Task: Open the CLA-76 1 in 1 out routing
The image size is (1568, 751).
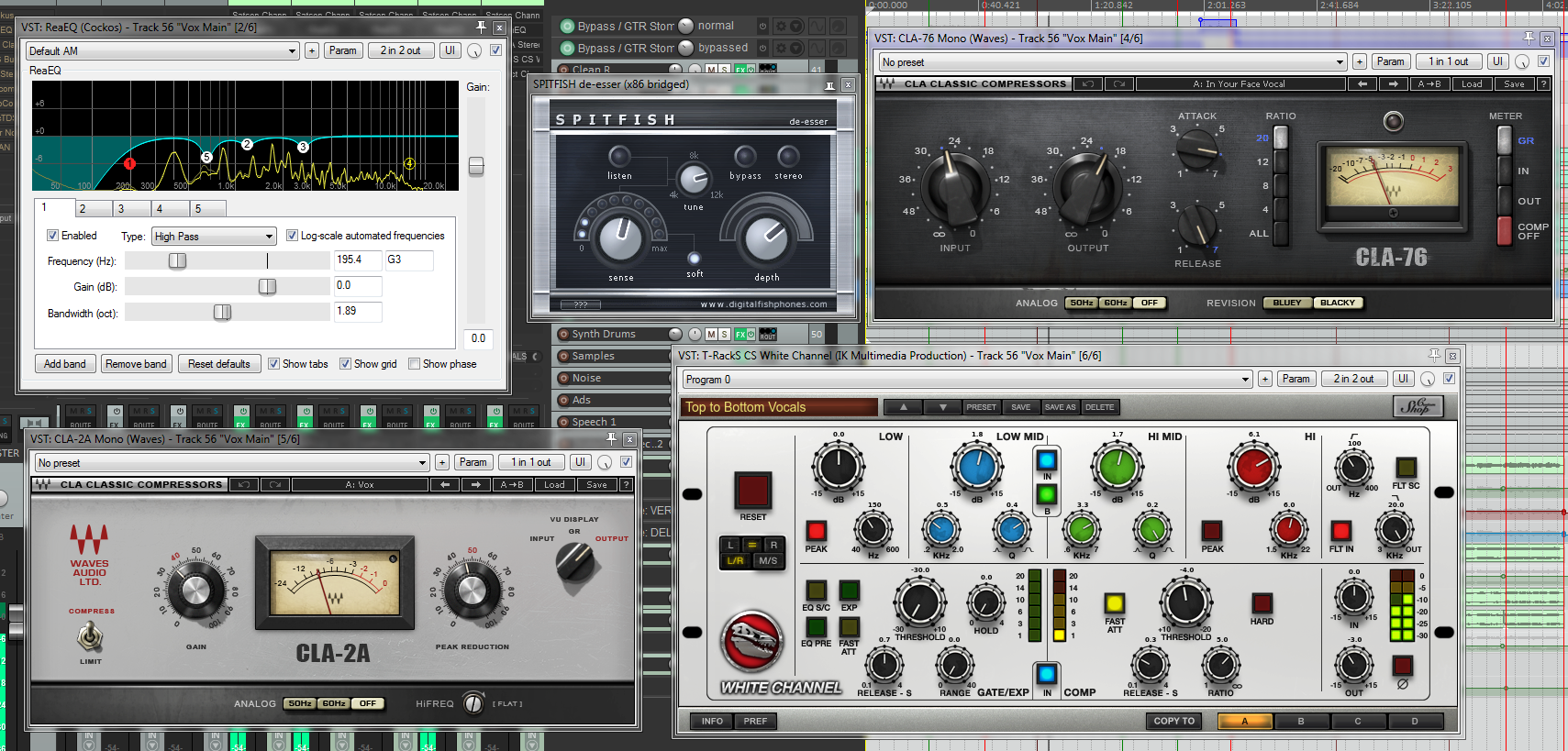Action: (1448, 61)
